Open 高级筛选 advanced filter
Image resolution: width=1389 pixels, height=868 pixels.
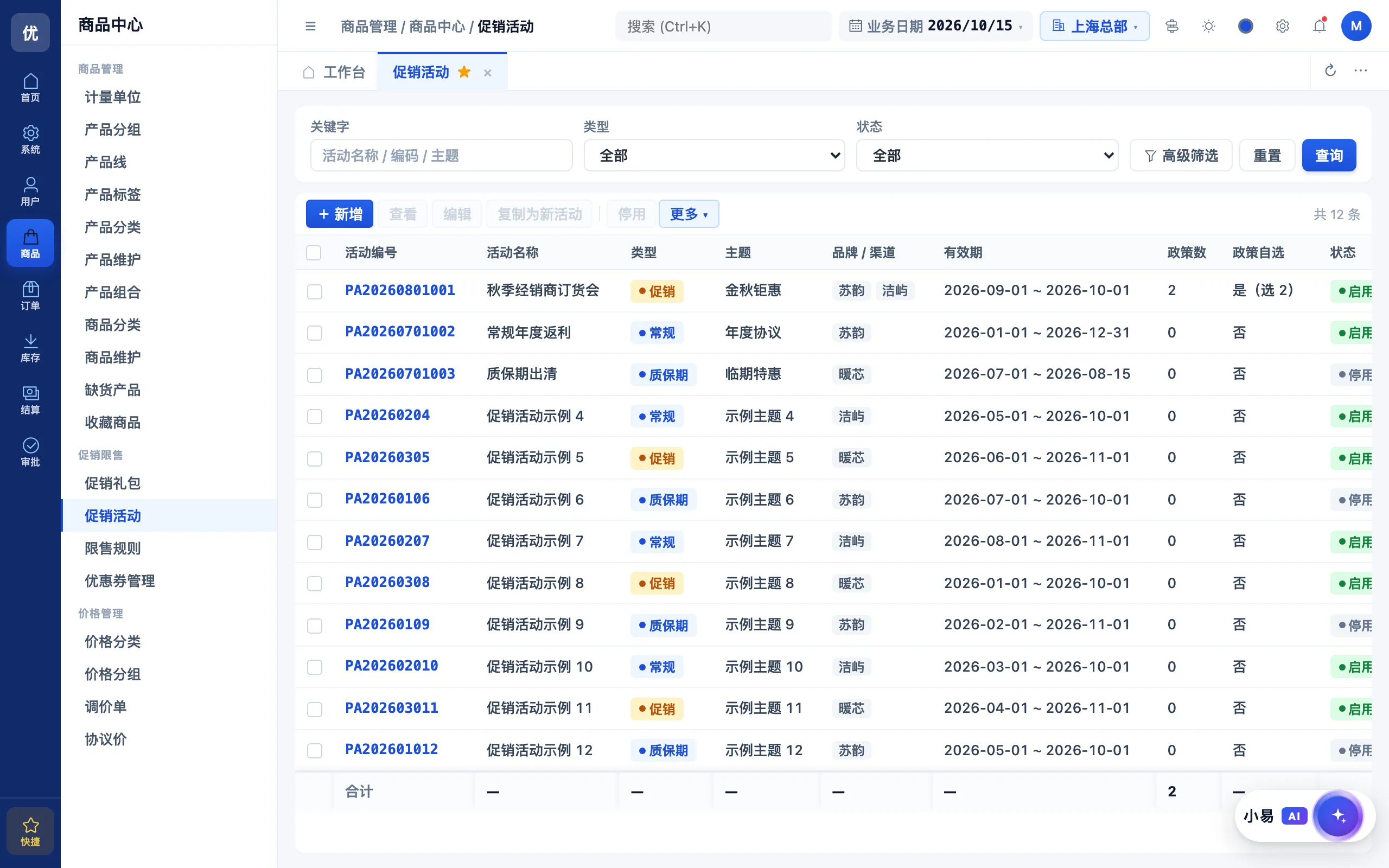click(x=1181, y=155)
